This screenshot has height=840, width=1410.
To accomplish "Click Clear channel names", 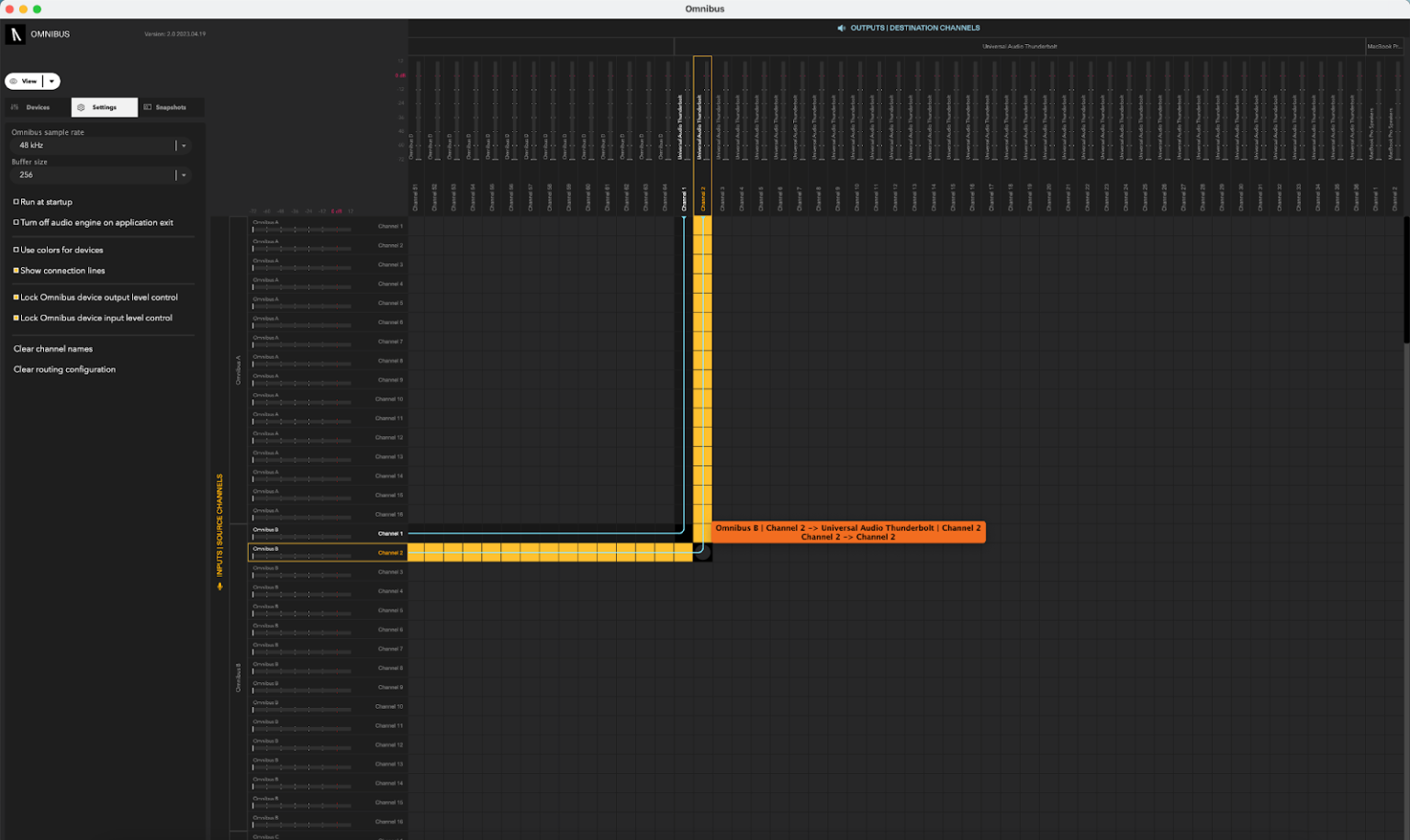I will pos(52,349).
